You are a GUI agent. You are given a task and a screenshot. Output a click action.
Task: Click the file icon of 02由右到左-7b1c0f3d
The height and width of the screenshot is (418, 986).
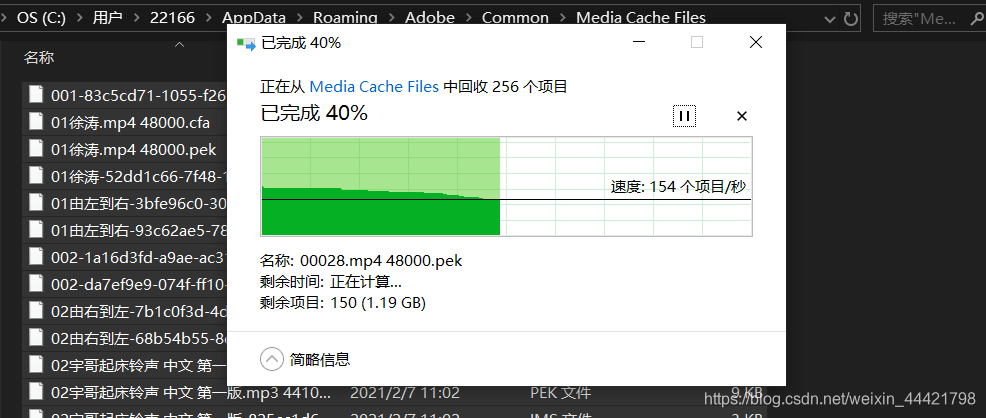click(x=36, y=312)
